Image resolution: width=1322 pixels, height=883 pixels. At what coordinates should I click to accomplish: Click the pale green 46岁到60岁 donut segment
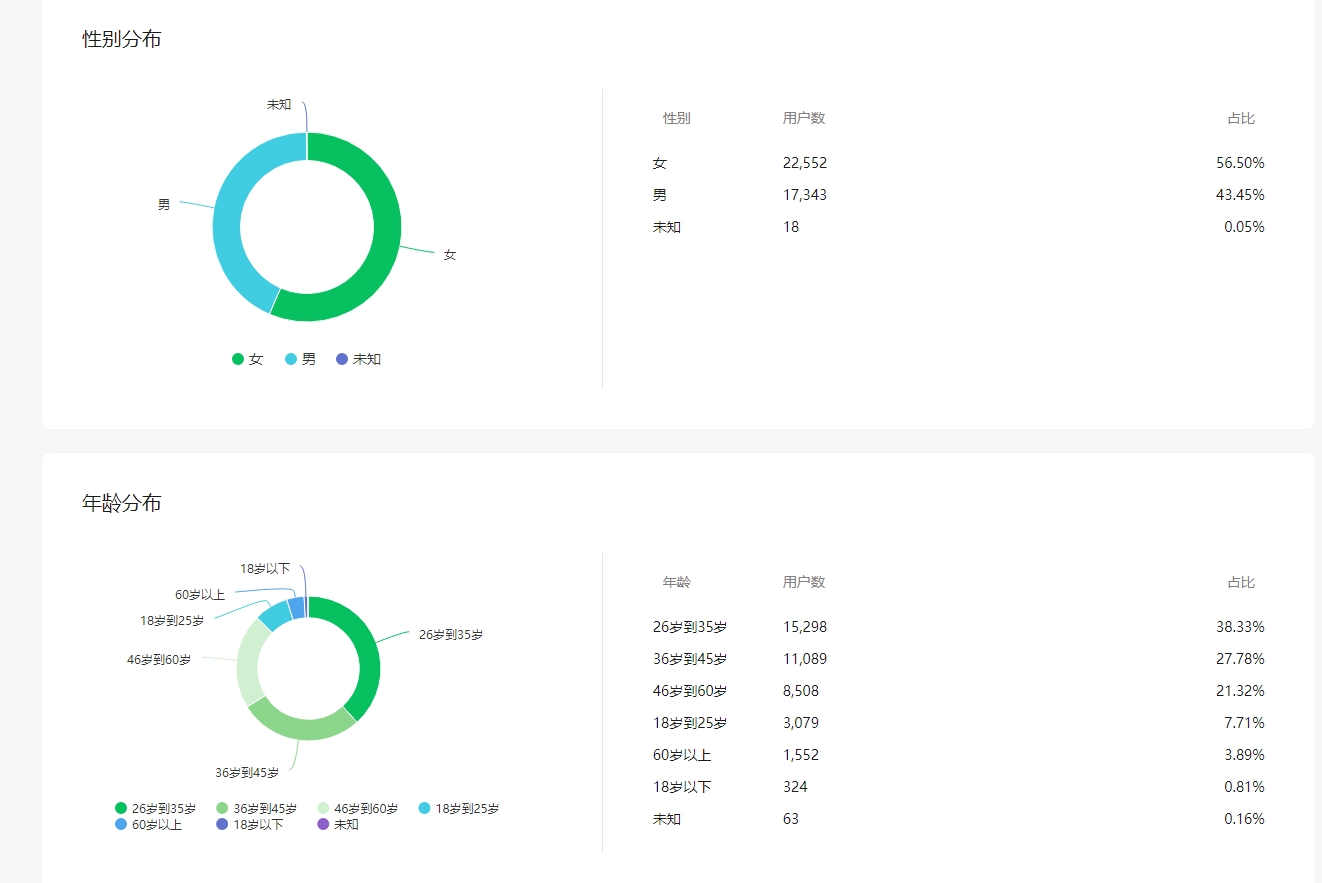tap(250, 662)
